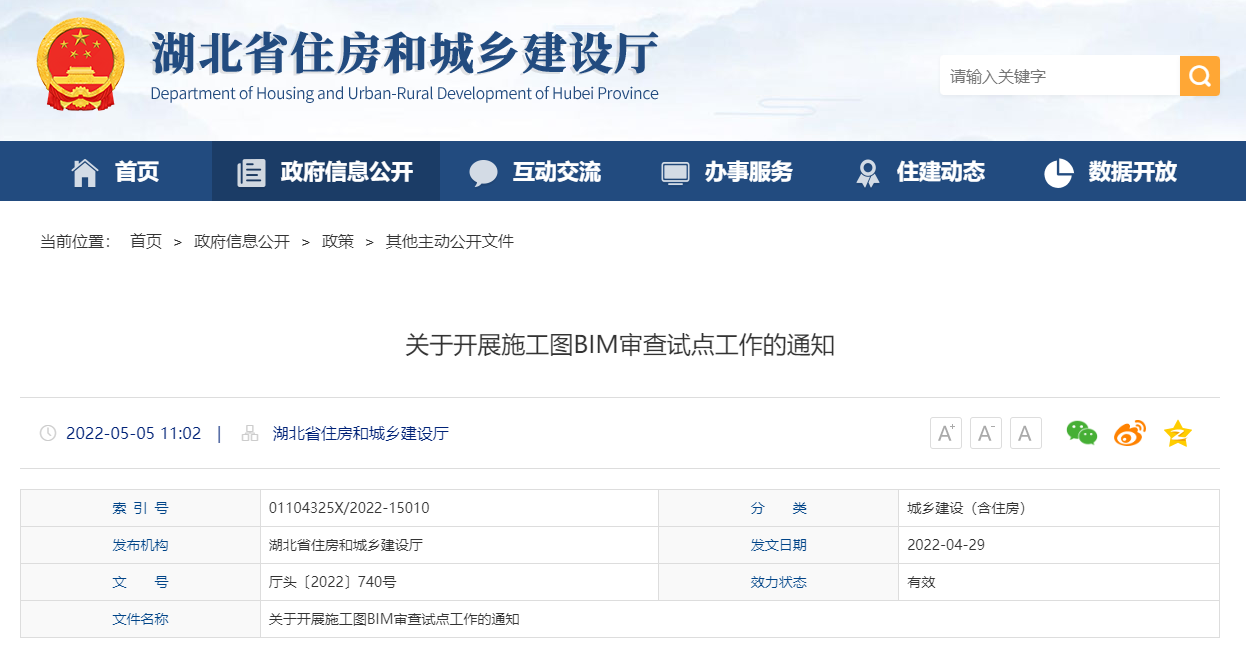
Task: Click the 发布机构 label cell
Action: click(140, 545)
